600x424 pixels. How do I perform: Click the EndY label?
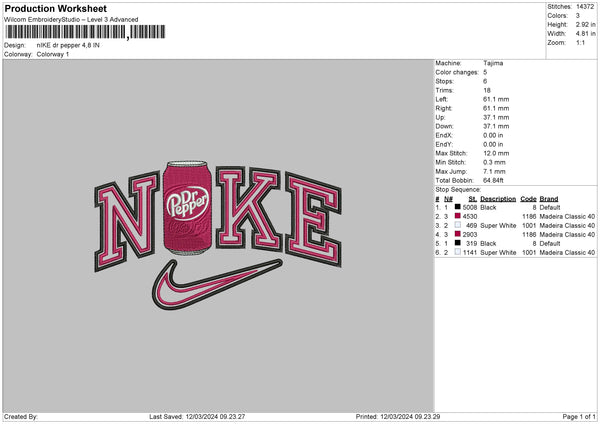pyautogui.click(x=444, y=145)
